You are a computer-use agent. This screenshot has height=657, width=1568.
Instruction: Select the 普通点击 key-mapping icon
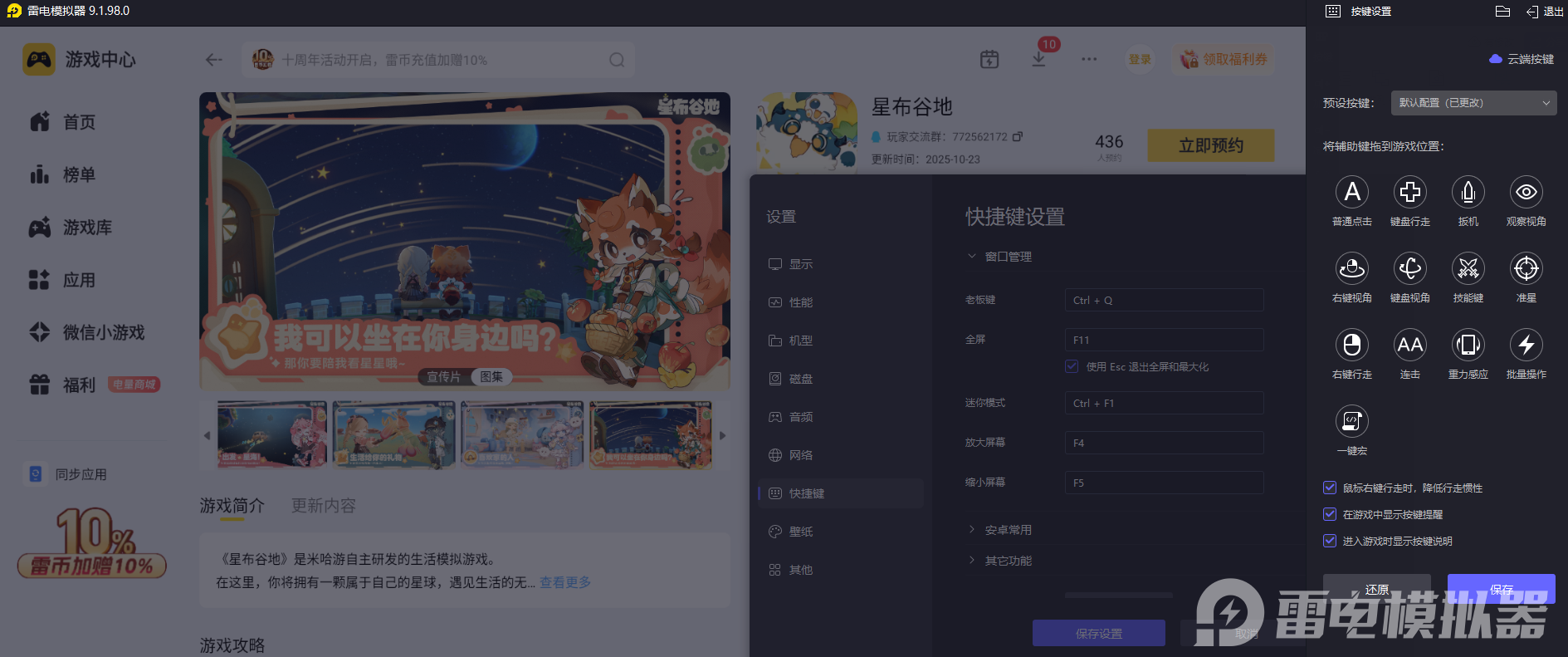point(1352,192)
